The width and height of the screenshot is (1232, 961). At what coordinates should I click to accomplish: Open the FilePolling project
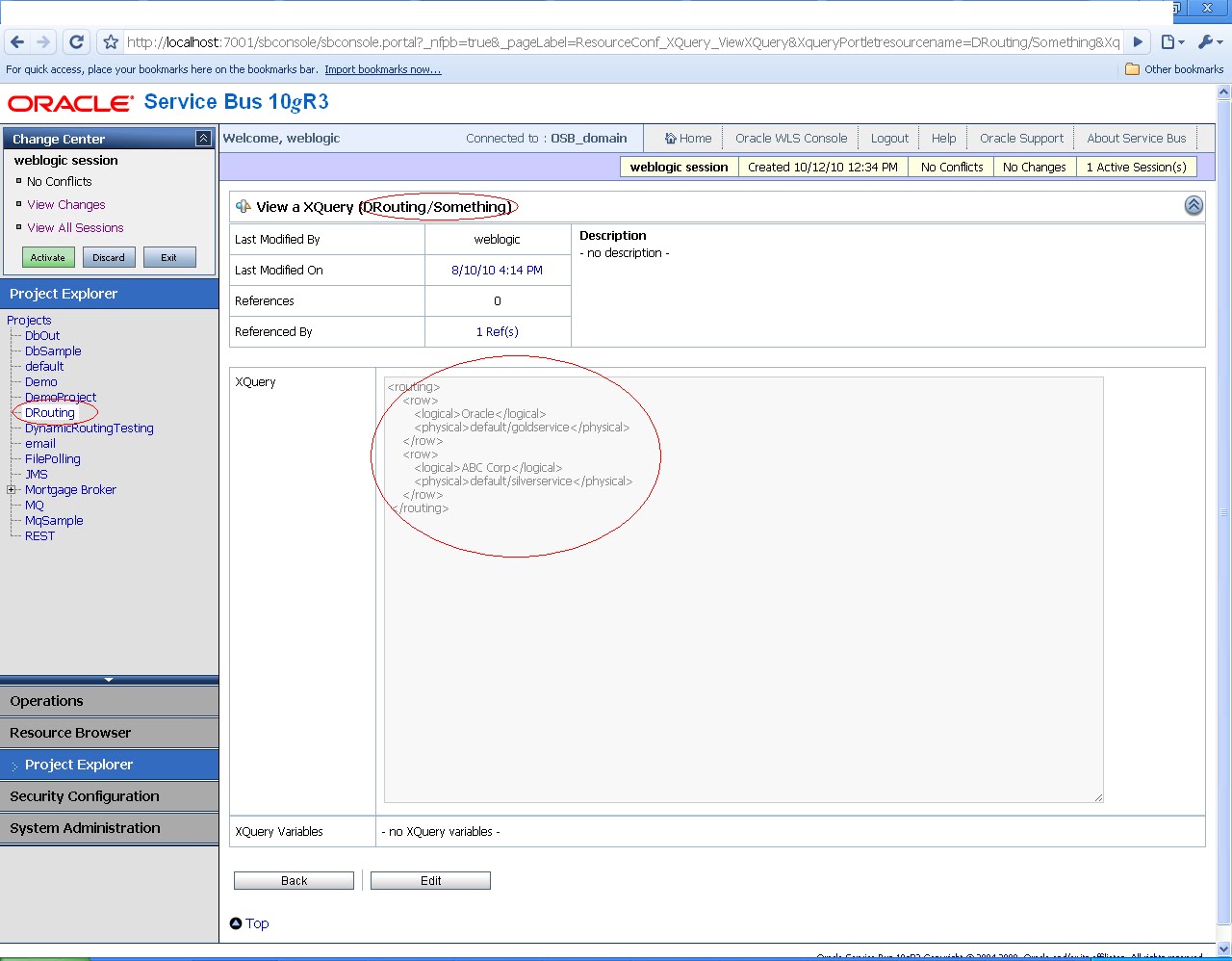[x=53, y=459]
